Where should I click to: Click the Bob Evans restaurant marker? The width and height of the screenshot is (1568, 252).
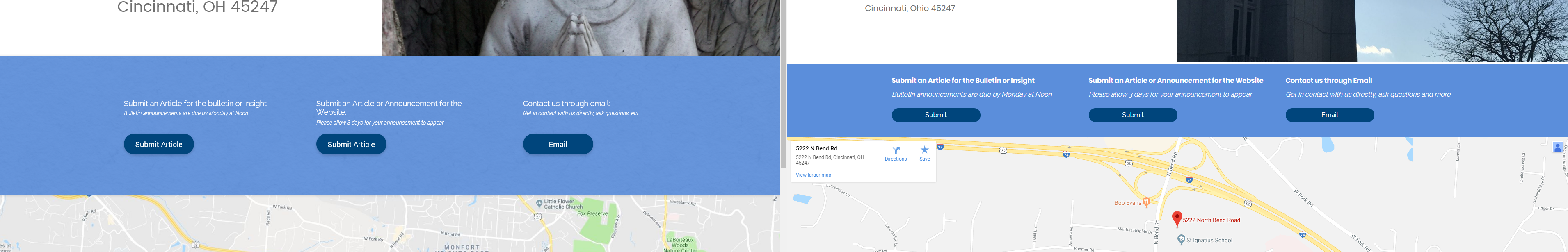[x=1146, y=202]
